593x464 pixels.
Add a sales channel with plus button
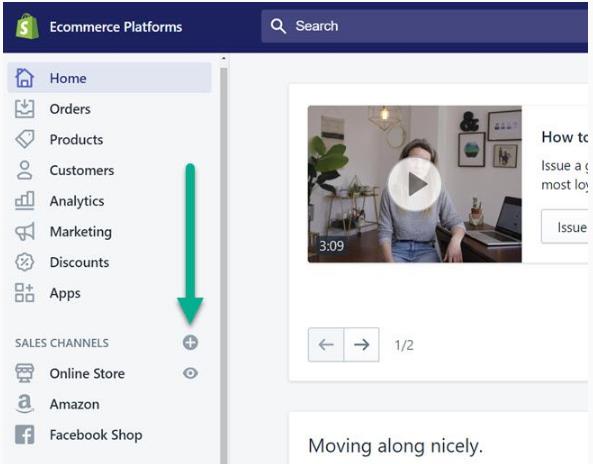coord(190,343)
